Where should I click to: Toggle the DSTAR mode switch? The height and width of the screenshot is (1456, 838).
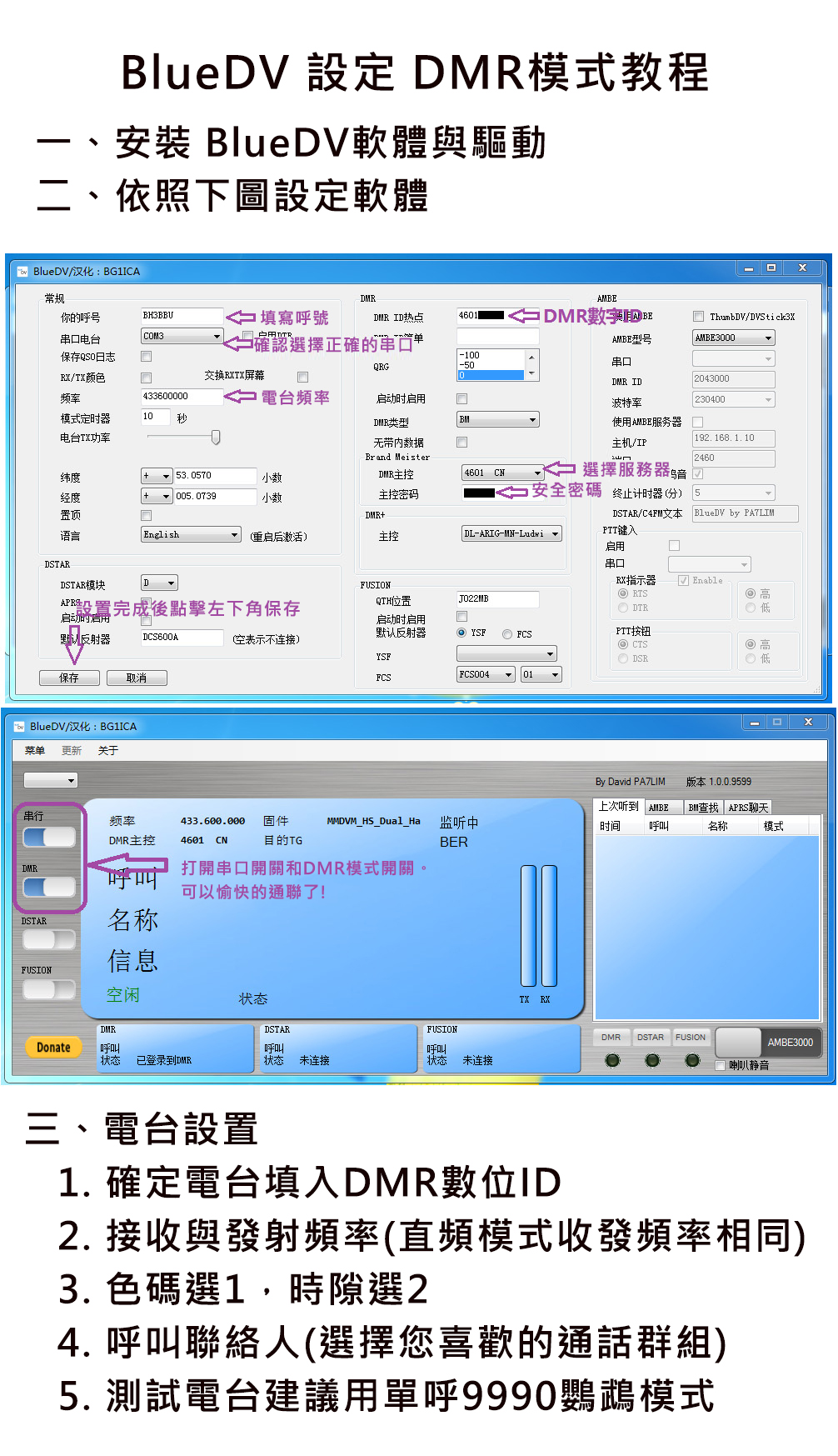coord(49,939)
